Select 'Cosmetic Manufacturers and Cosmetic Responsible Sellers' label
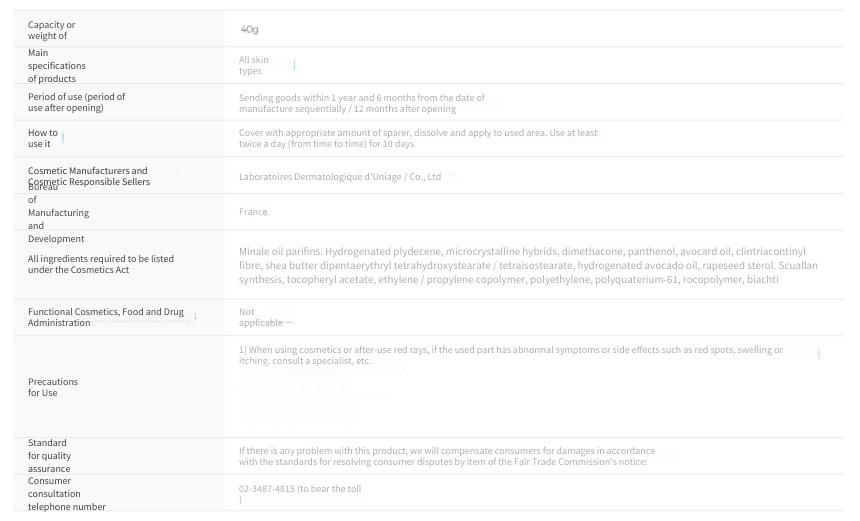 [x=88, y=176]
